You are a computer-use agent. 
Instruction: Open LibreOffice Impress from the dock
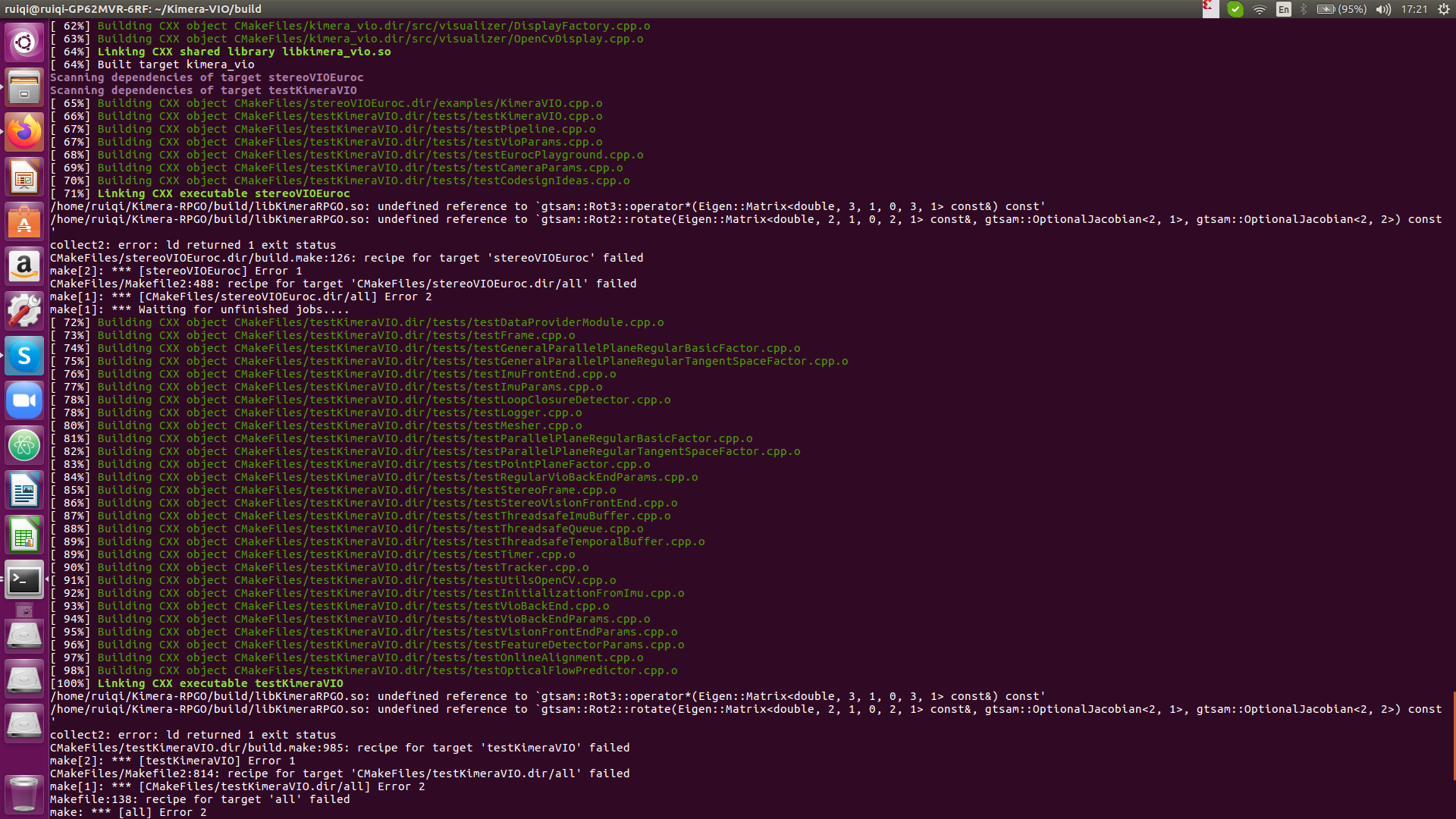tap(24, 177)
